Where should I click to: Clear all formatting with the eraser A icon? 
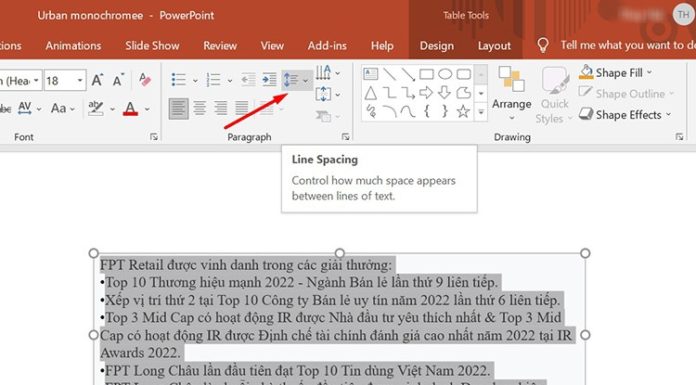[145, 80]
